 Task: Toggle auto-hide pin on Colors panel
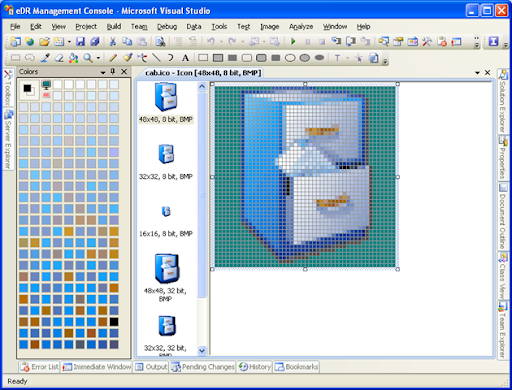(113, 72)
